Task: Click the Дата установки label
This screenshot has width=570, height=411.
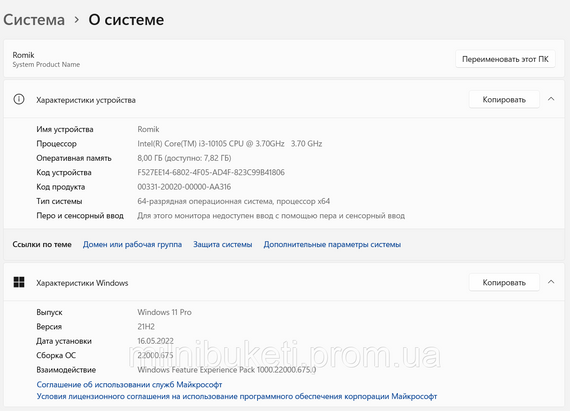Action: tap(64, 341)
